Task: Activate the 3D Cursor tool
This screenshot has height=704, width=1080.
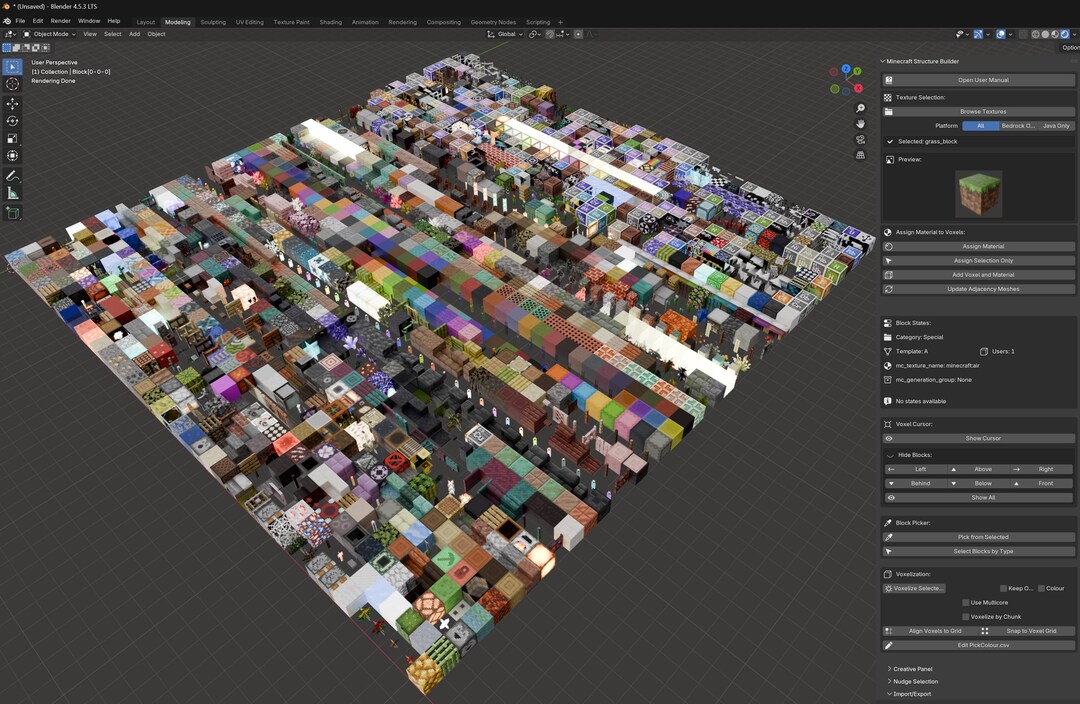Action: click(x=12, y=84)
